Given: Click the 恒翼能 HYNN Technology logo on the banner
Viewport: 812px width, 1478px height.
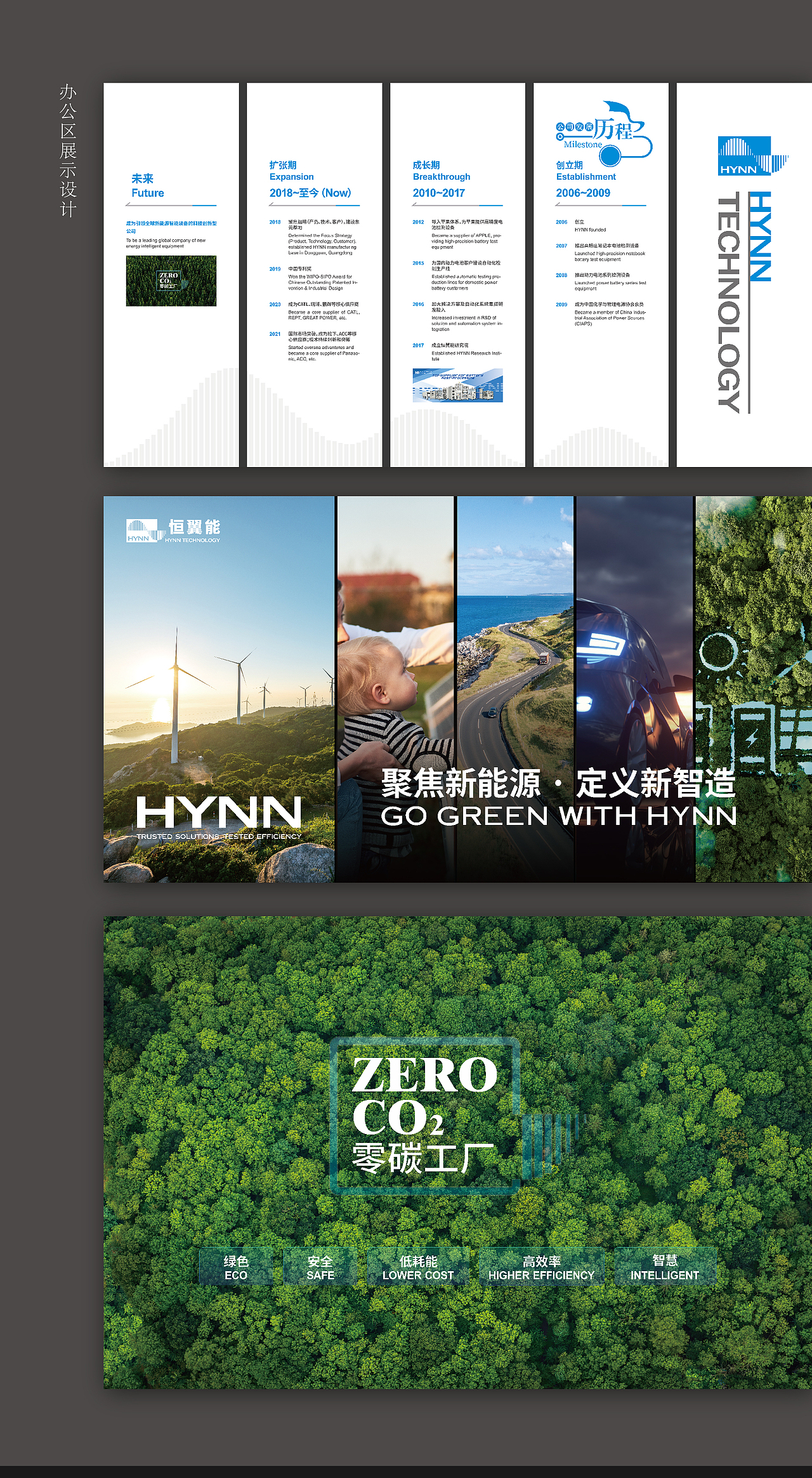Looking at the screenshot, I should click(x=173, y=531).
